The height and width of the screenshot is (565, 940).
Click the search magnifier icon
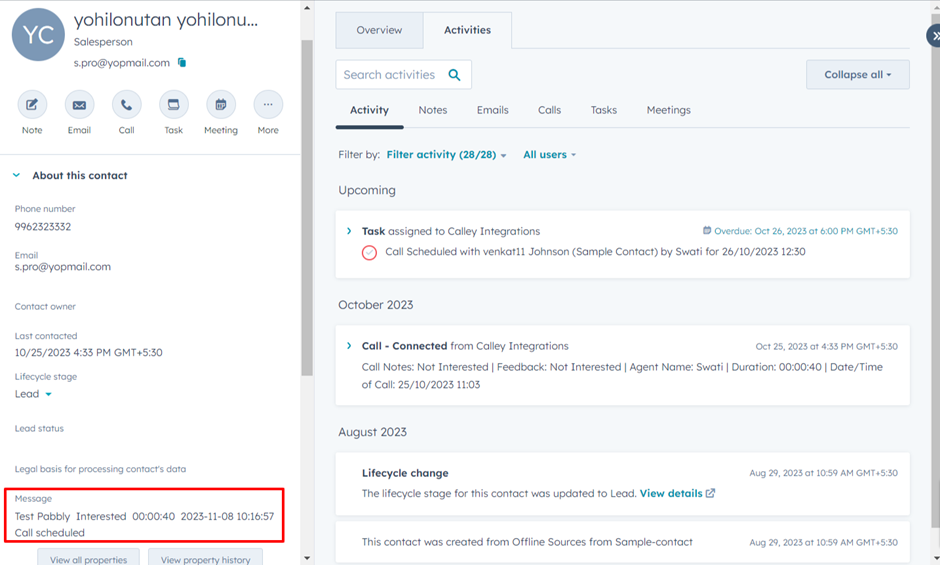click(455, 75)
